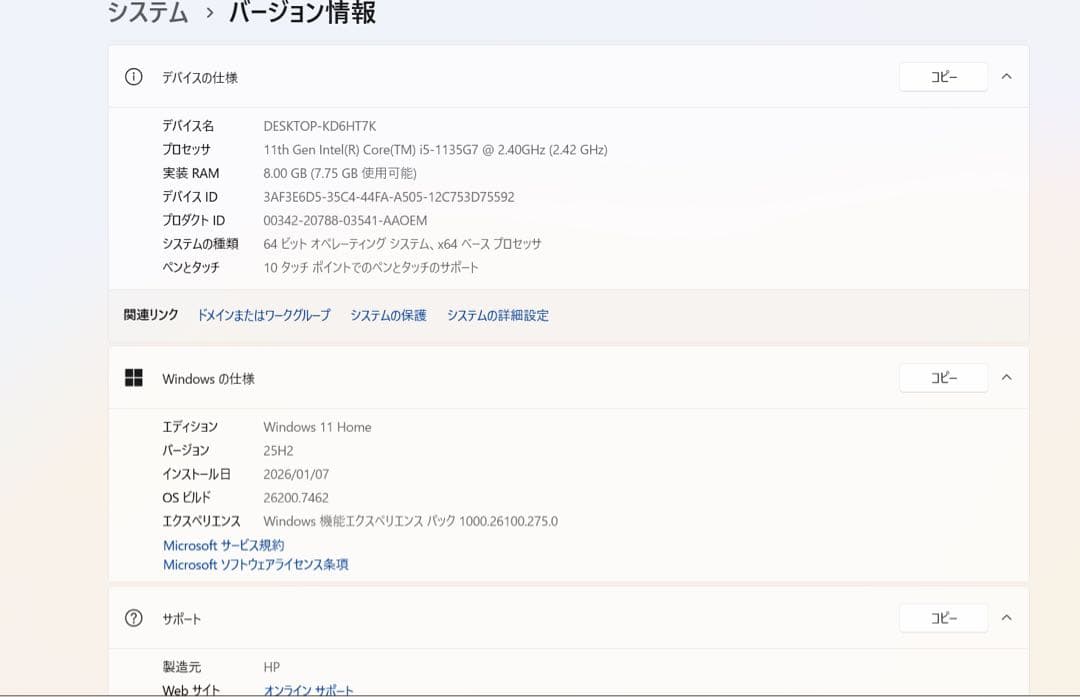
Task: Select device ID 3AF3E6D5-35C4-44FA-A505-12C753D75592
Action: click(x=388, y=197)
